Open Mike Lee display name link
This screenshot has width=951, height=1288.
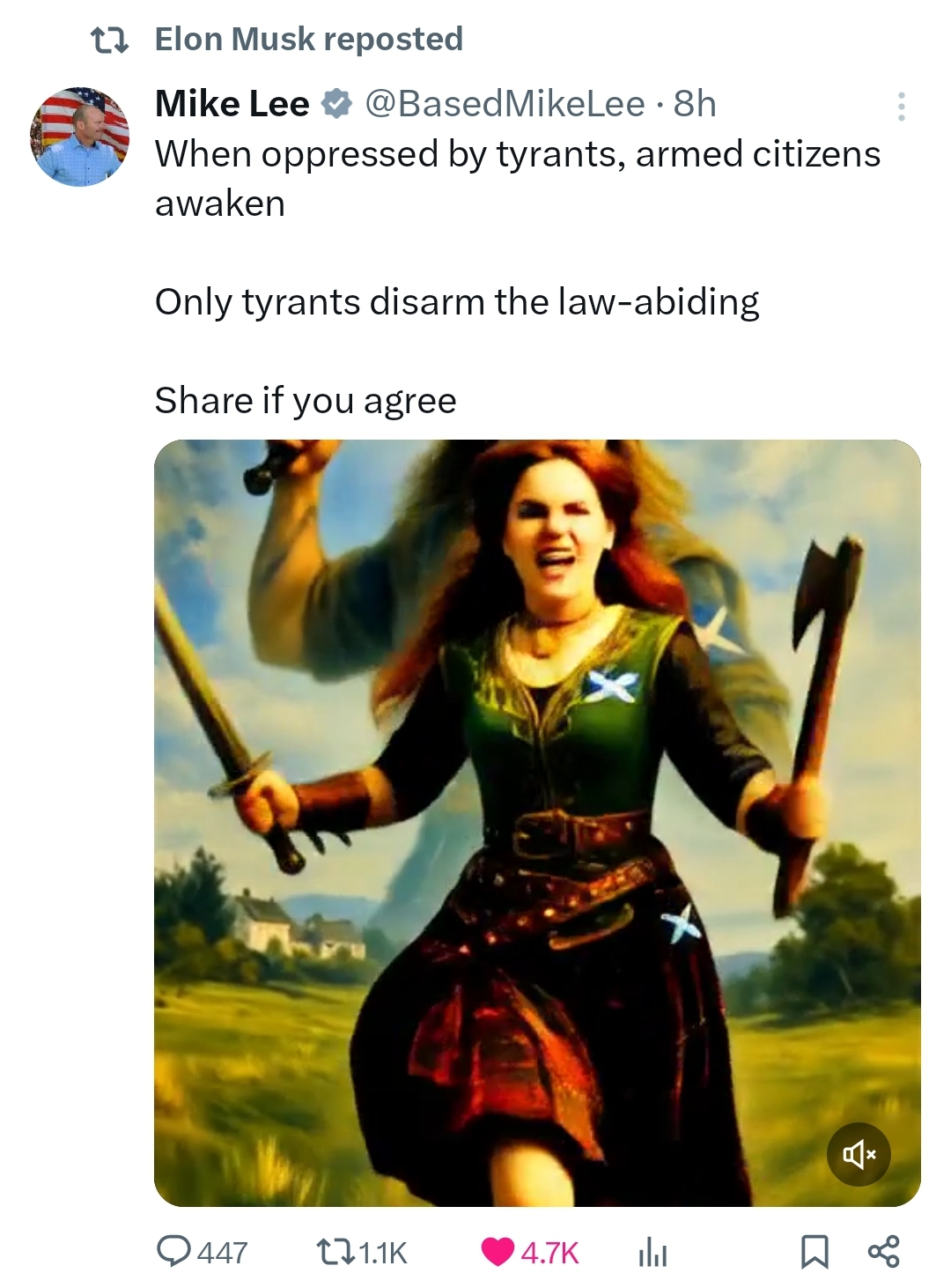point(232,104)
